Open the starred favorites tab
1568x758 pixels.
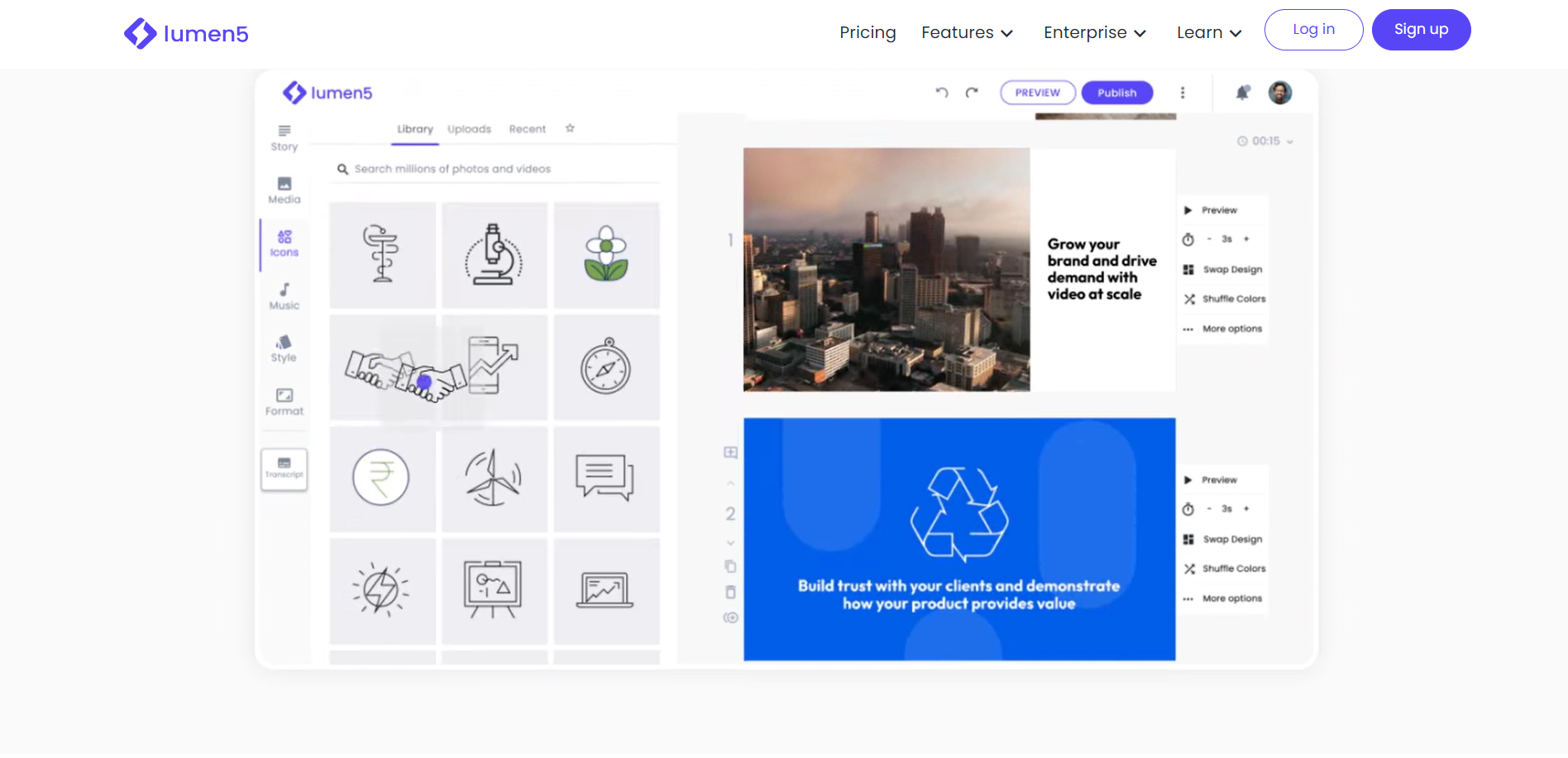570,128
